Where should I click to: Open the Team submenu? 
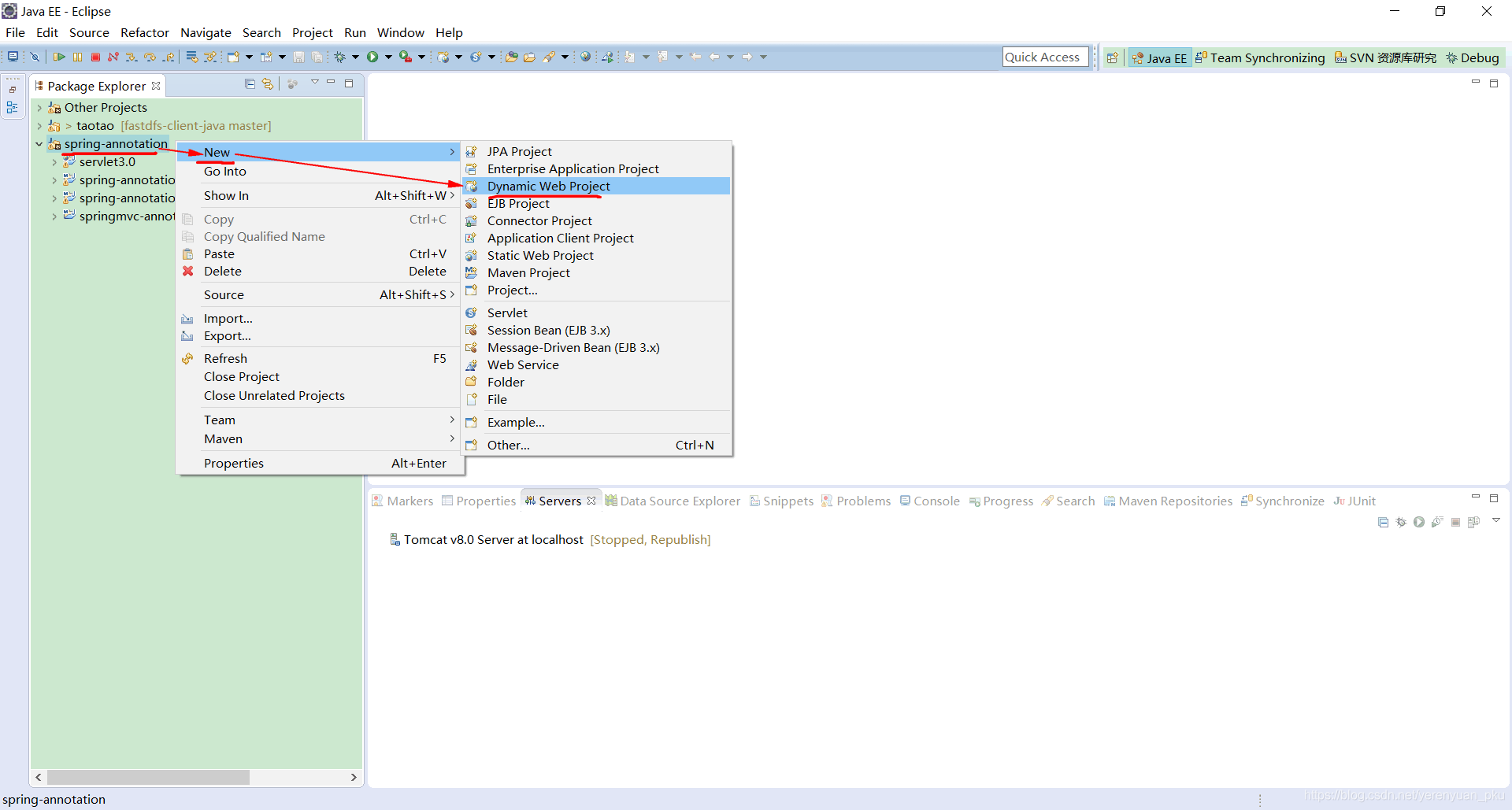point(318,420)
